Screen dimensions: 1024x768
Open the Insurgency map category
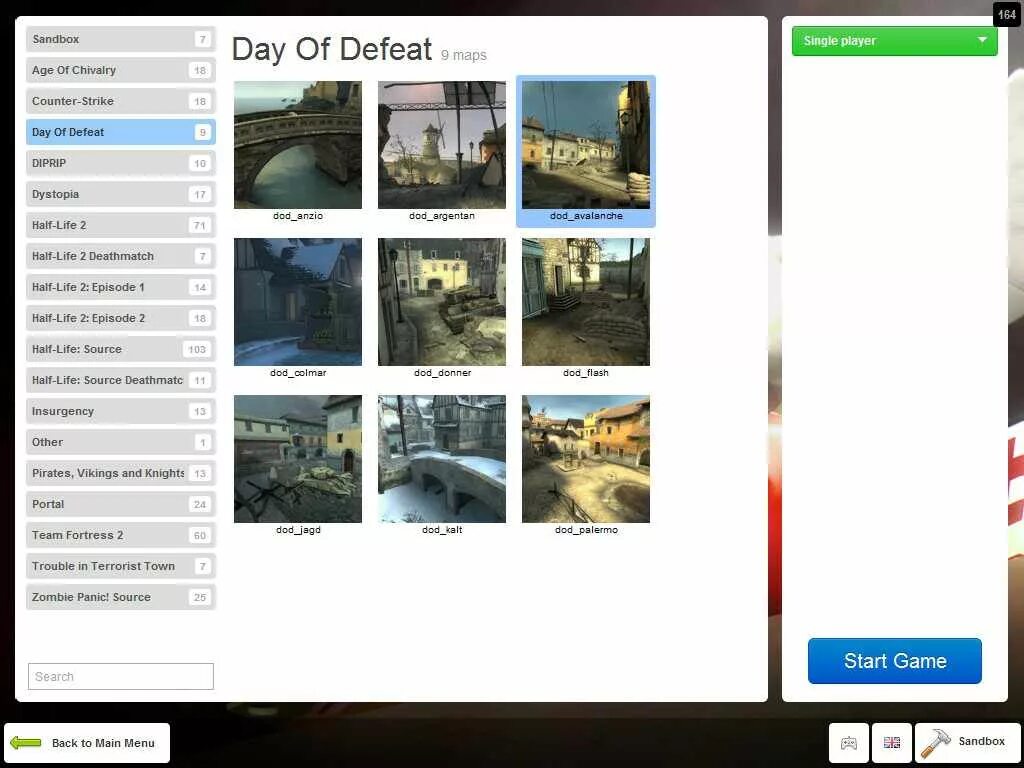tap(121, 411)
